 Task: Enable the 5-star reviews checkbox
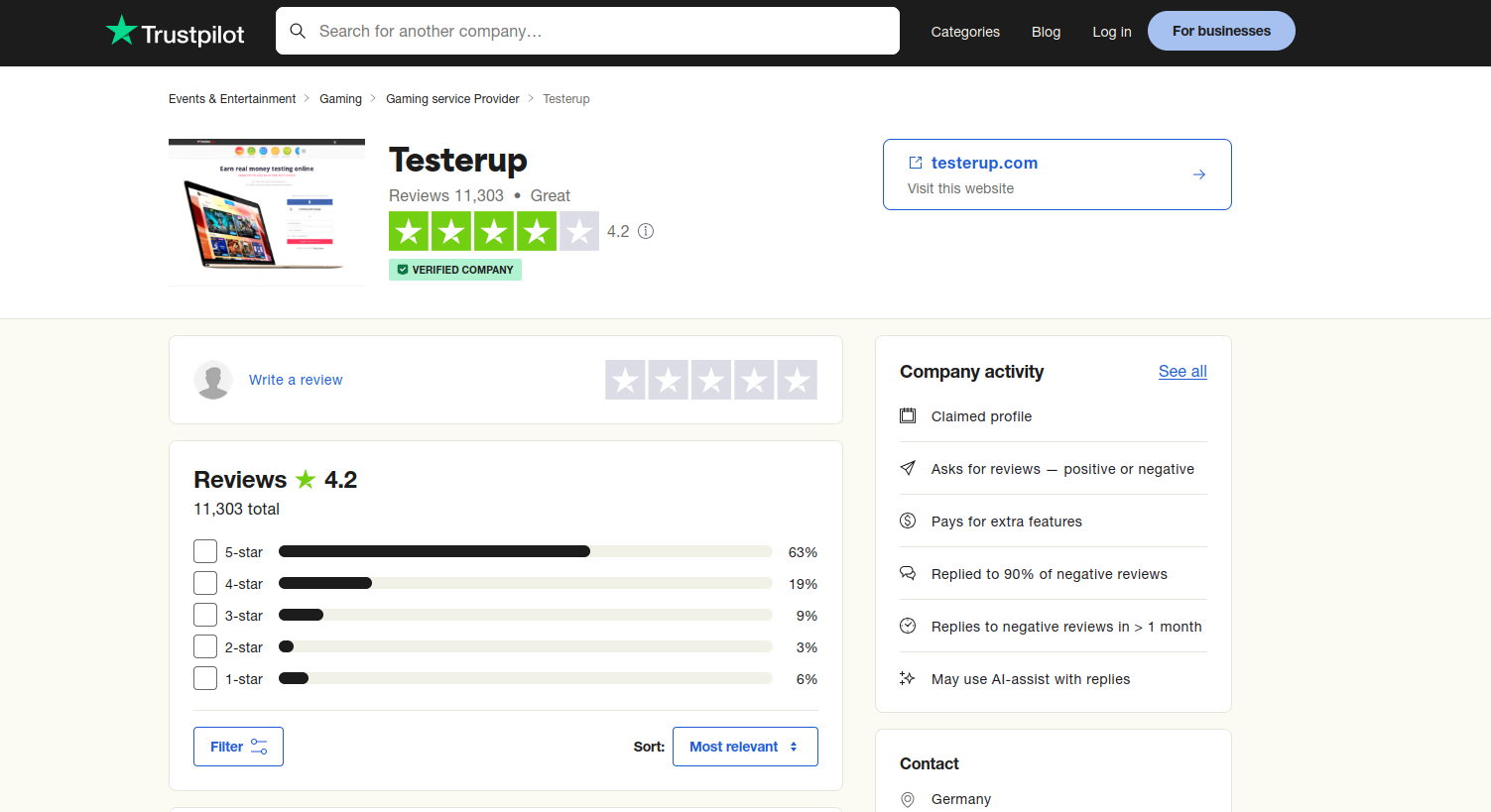pyautogui.click(x=205, y=551)
